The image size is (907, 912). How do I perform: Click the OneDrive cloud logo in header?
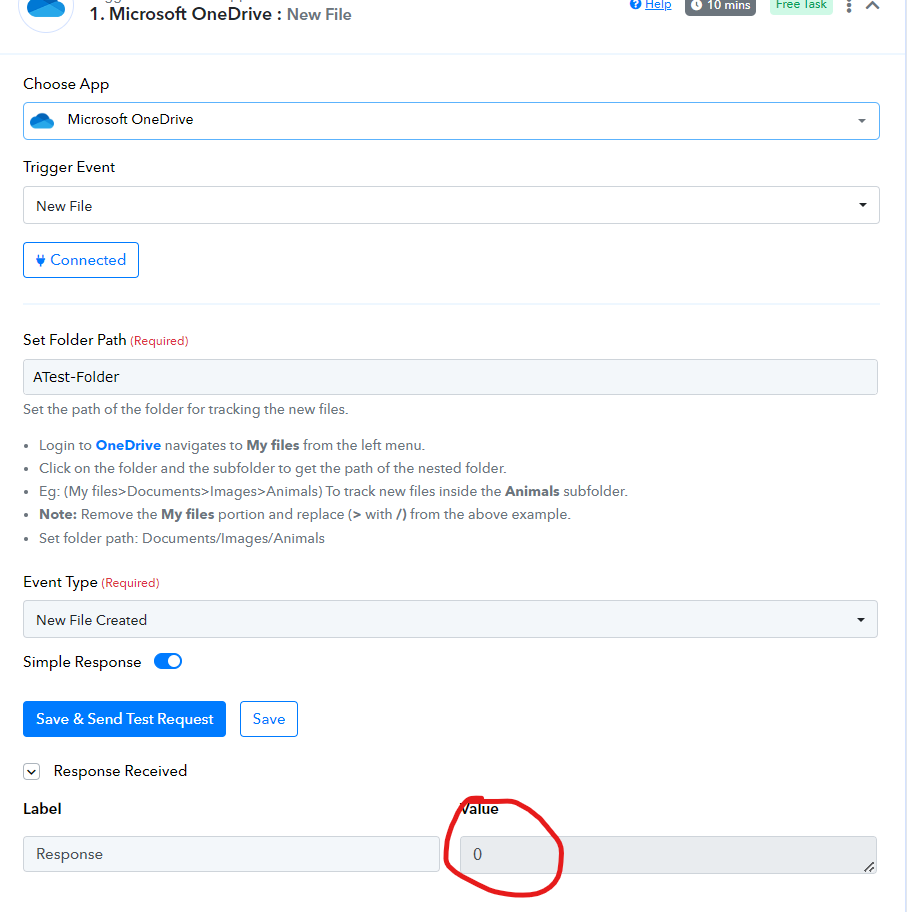pyautogui.click(x=46, y=9)
